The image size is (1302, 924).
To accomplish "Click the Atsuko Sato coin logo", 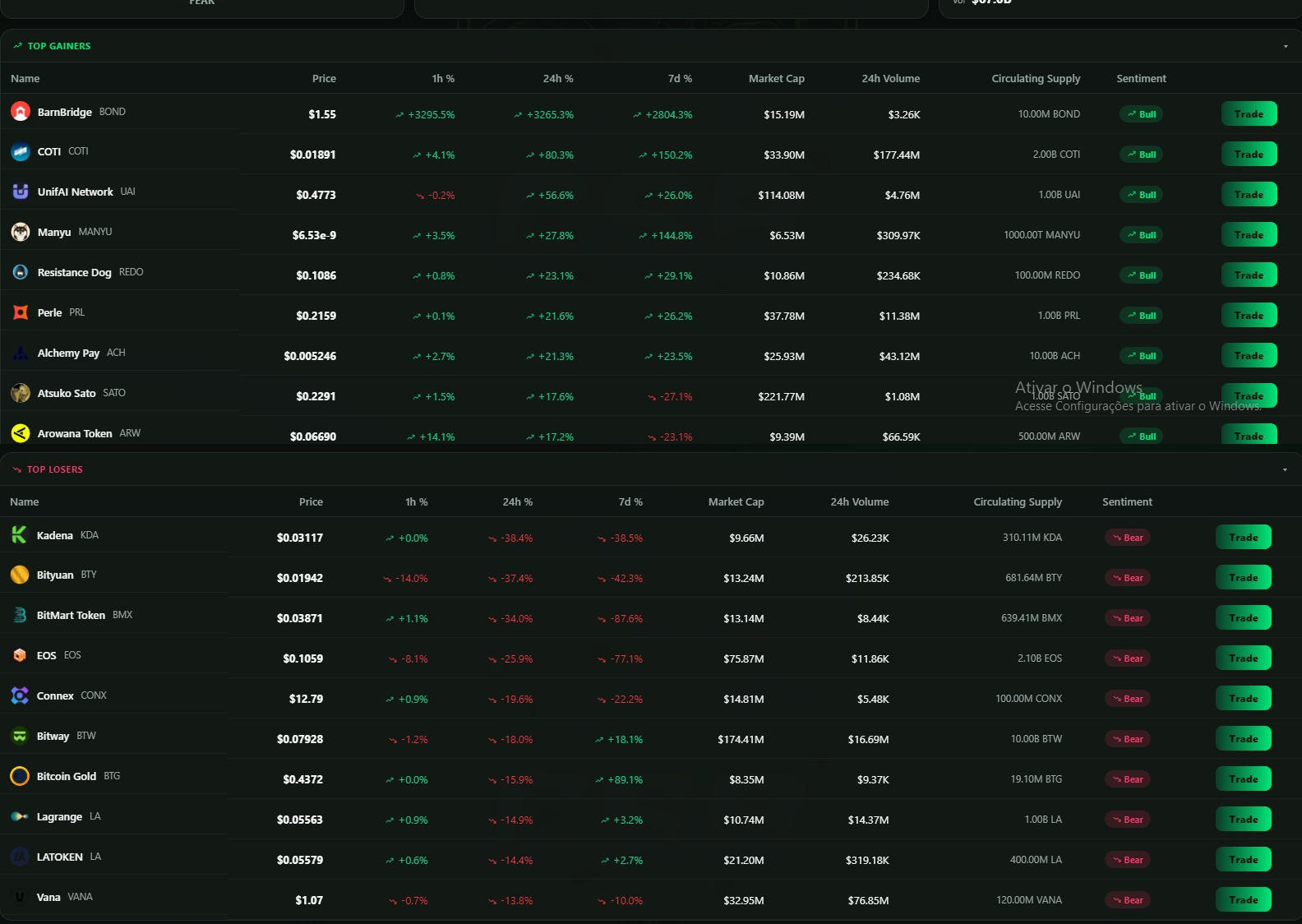I will (x=21, y=393).
